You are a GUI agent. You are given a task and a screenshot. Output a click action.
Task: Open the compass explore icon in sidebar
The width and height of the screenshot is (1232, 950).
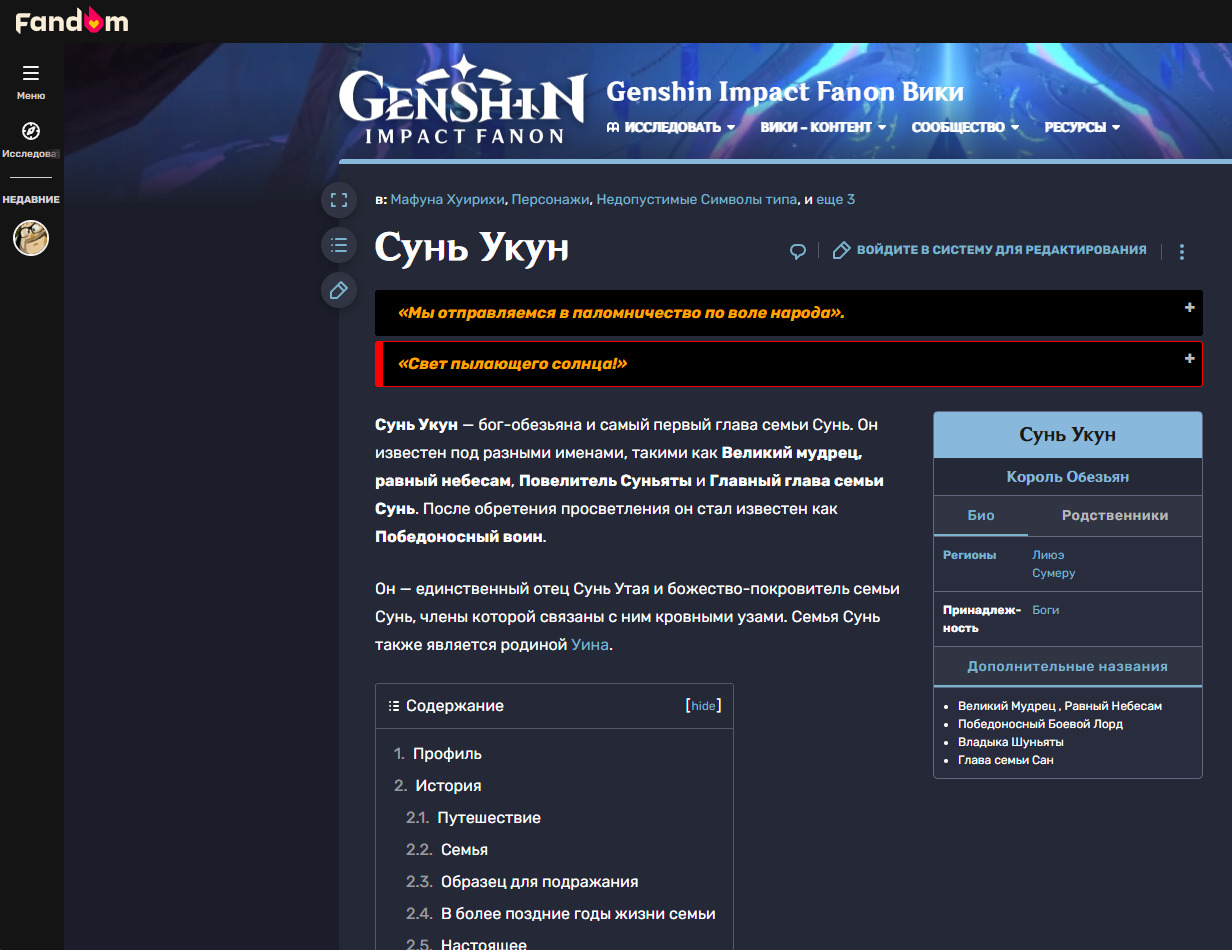click(31, 131)
